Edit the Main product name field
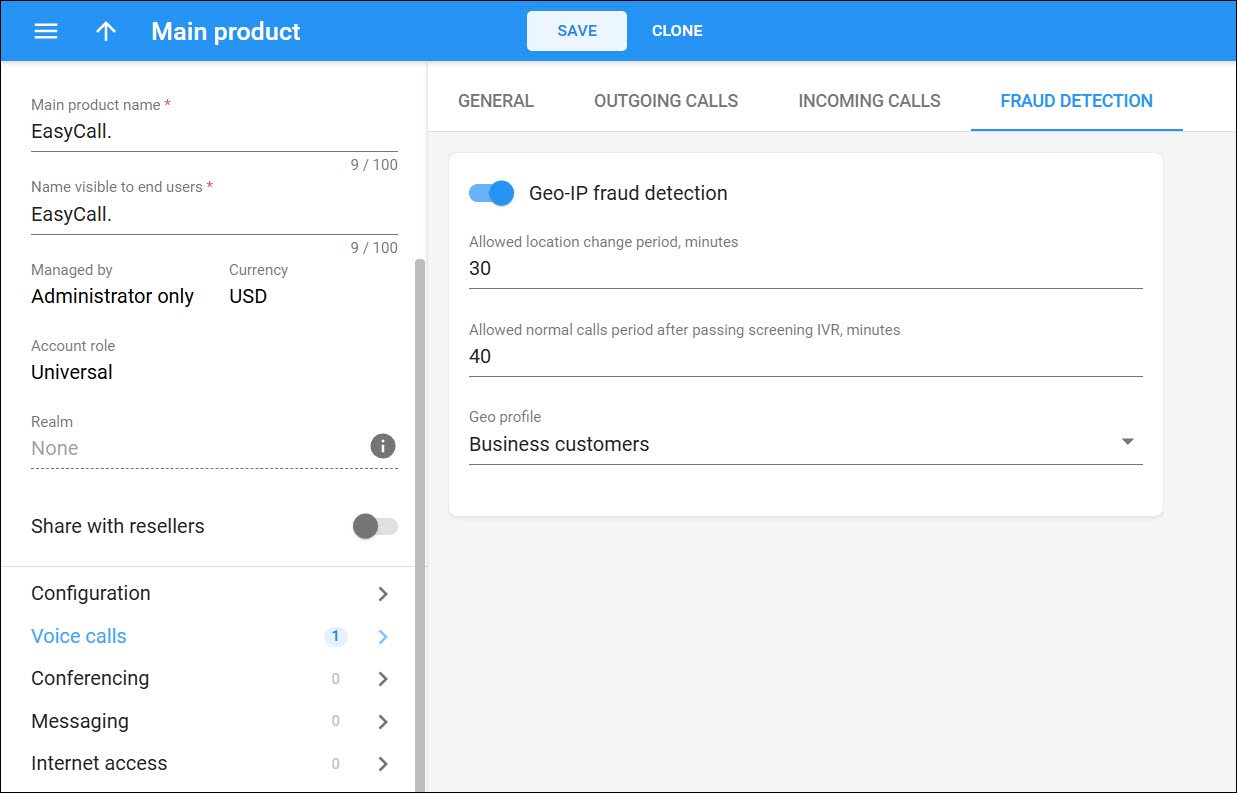1237x793 pixels. (214, 131)
